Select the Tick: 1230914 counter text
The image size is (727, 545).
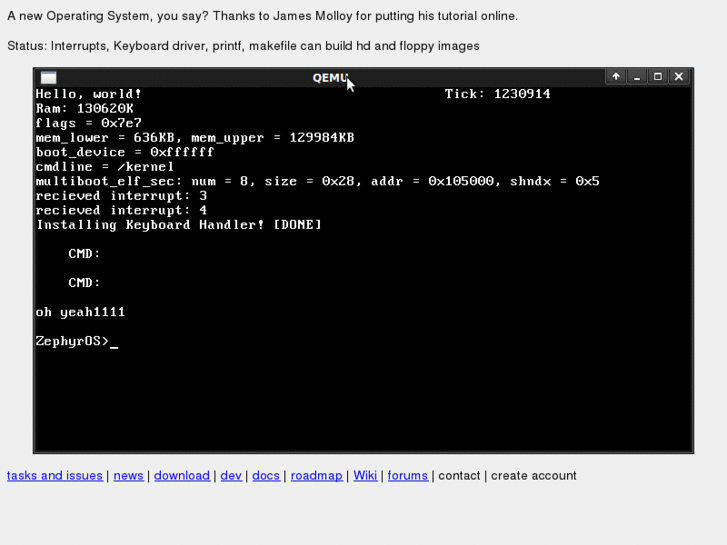(x=497, y=94)
